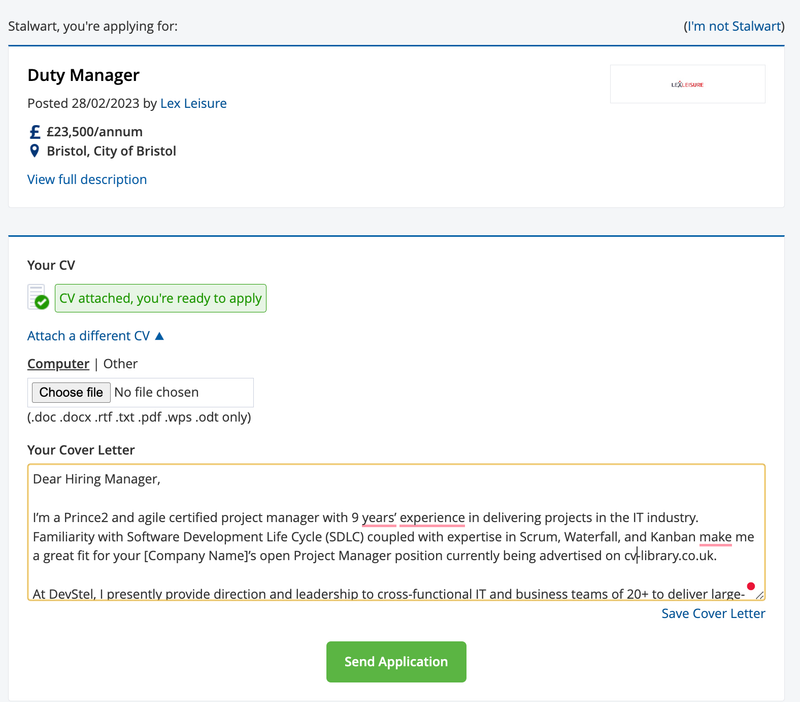Open the Lex Leisure company logo

pyautogui.click(x=687, y=84)
